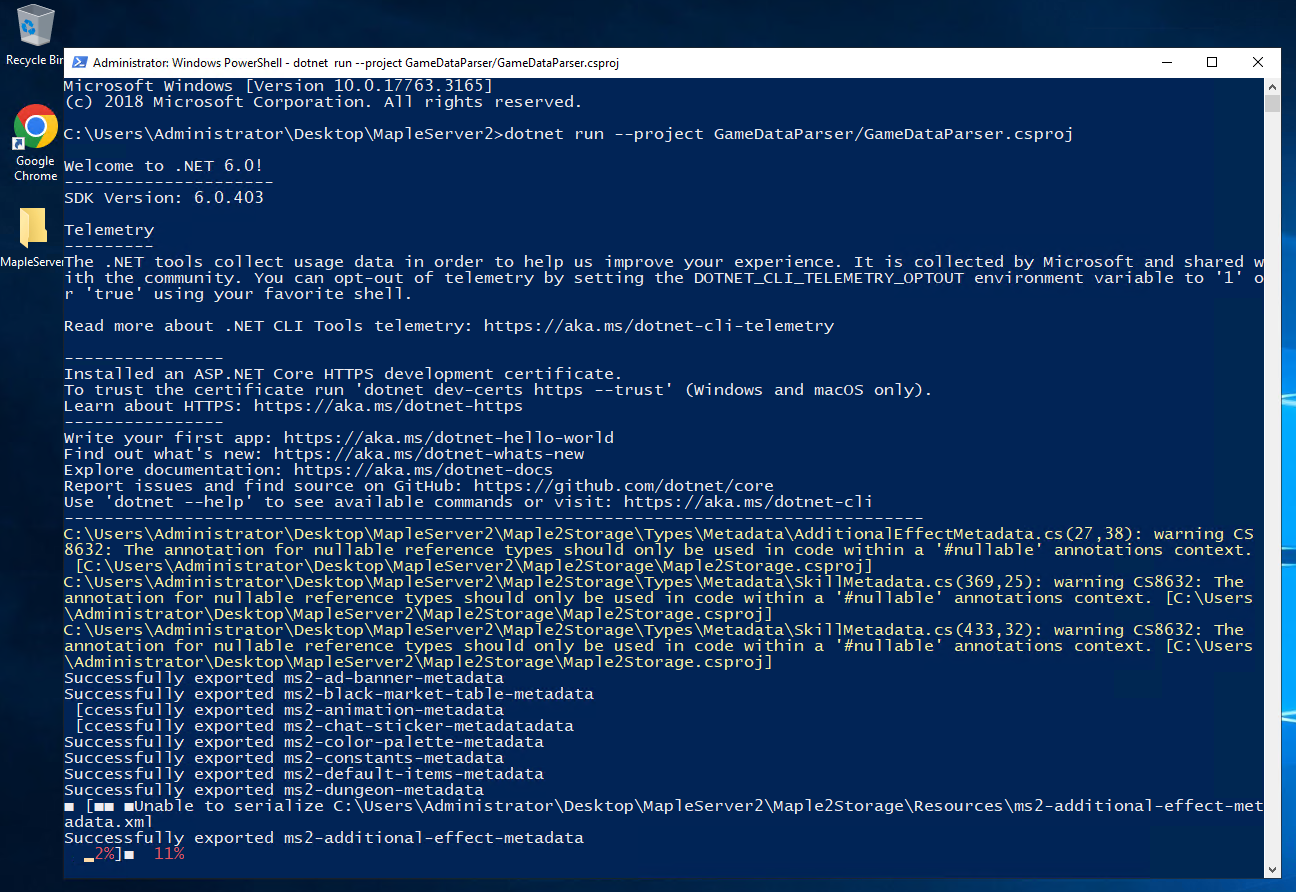Click the 'Unable to serialize' error line
This screenshot has height=892, width=1296.
[x=663, y=814]
